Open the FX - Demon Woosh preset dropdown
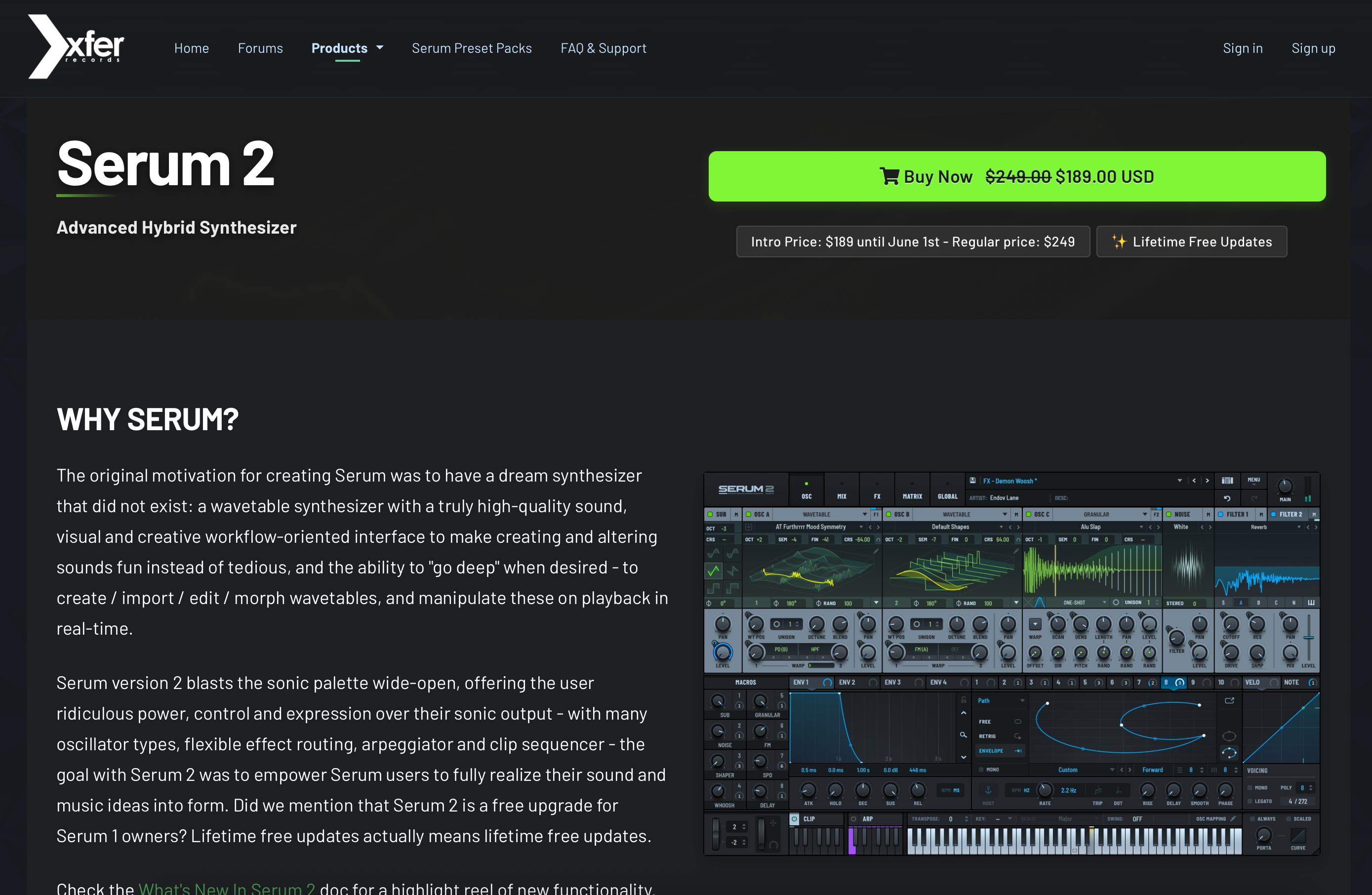Screen dimensions: 1372x895 [x=1179, y=481]
